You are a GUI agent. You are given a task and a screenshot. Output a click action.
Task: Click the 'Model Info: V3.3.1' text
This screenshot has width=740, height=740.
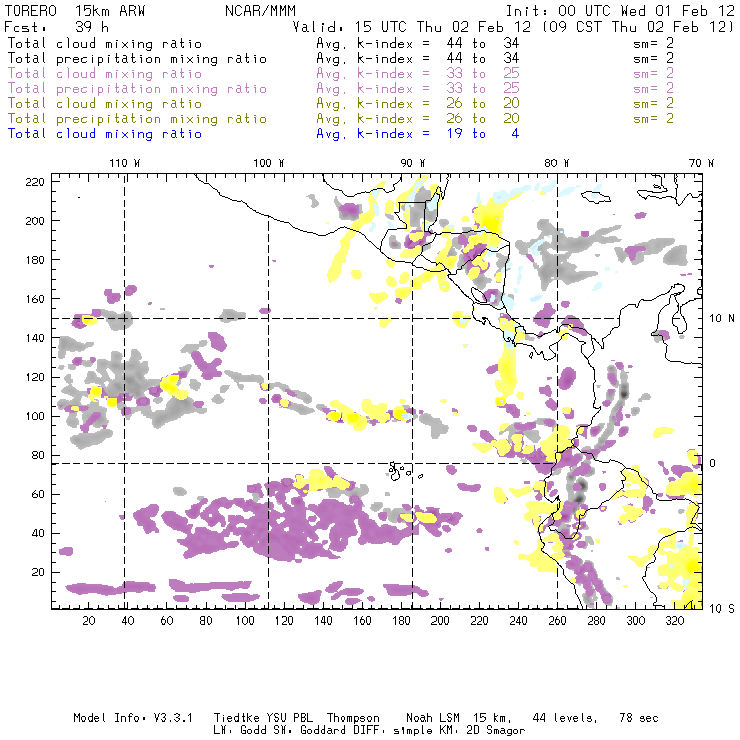(x=133, y=718)
